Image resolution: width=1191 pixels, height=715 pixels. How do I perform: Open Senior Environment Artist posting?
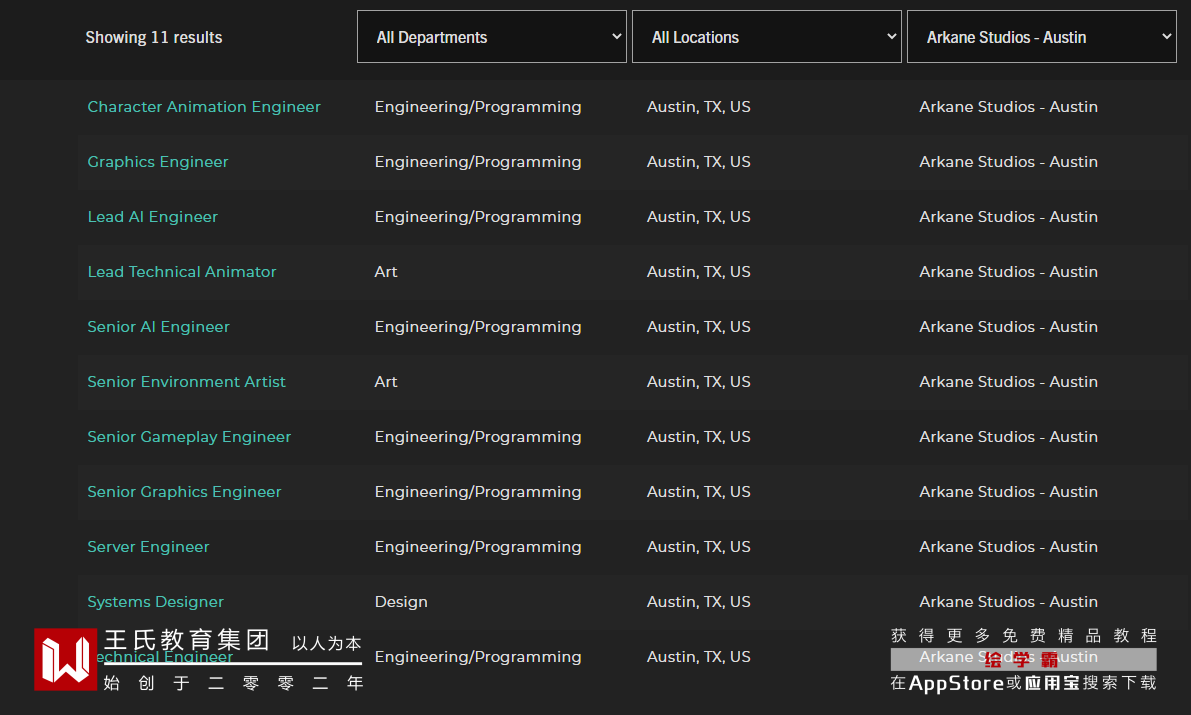(186, 382)
